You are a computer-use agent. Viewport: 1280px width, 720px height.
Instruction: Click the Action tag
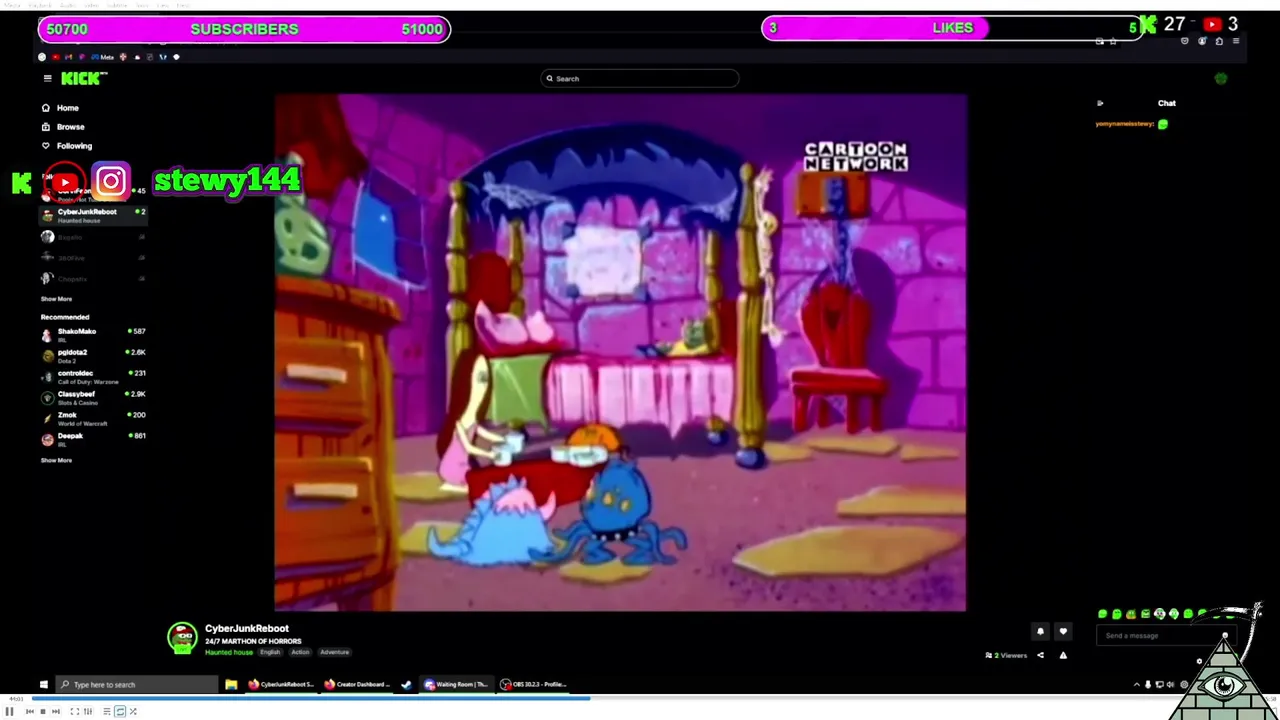[x=300, y=652]
